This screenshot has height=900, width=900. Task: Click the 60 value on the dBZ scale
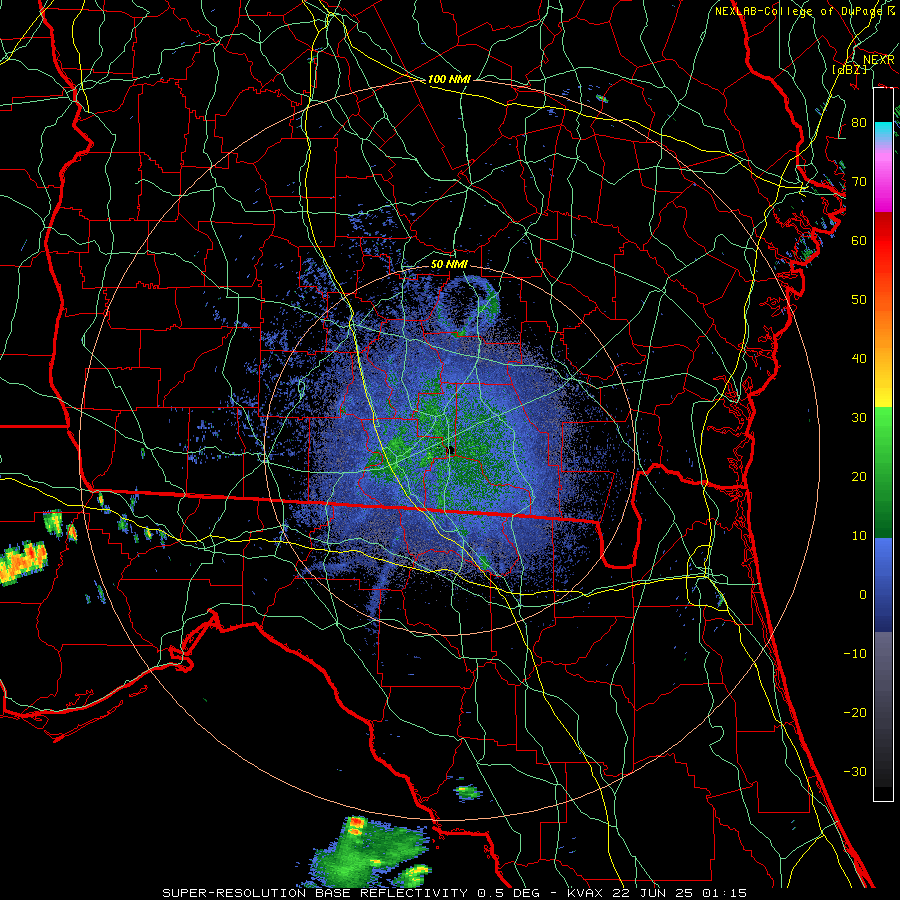tap(859, 240)
